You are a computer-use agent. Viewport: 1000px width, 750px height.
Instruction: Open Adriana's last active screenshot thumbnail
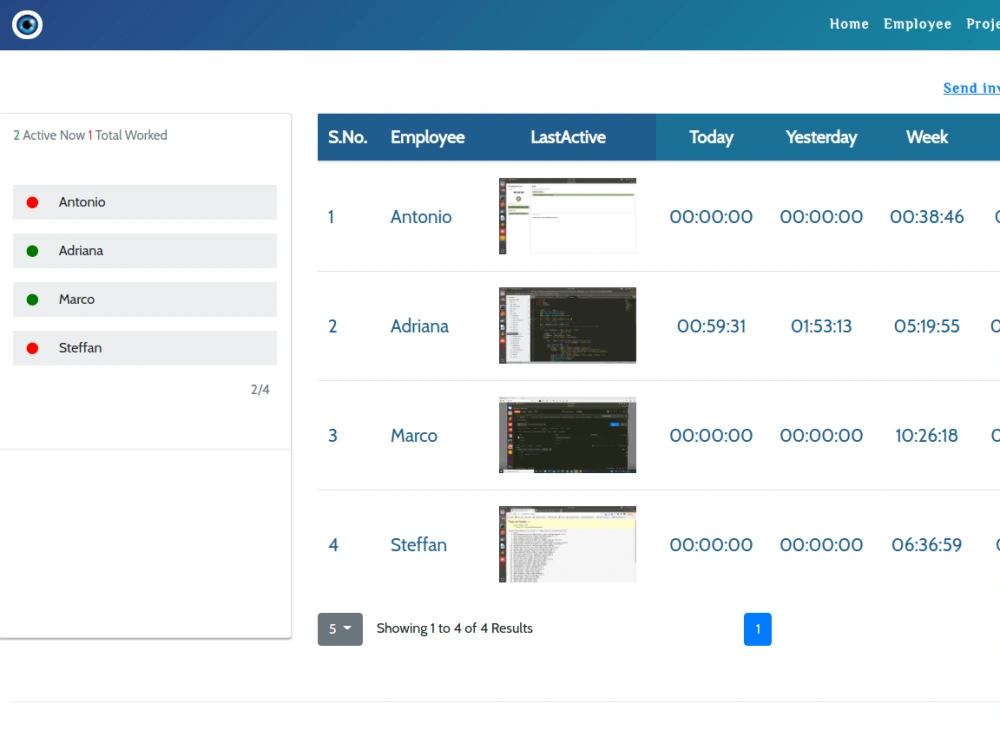pyautogui.click(x=568, y=325)
